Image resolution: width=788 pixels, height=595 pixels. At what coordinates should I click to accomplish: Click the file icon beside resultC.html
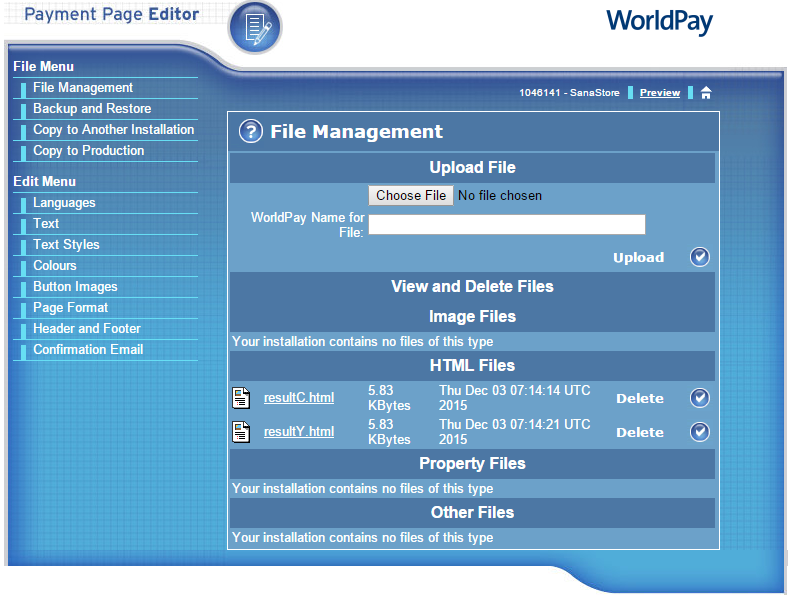point(241,398)
